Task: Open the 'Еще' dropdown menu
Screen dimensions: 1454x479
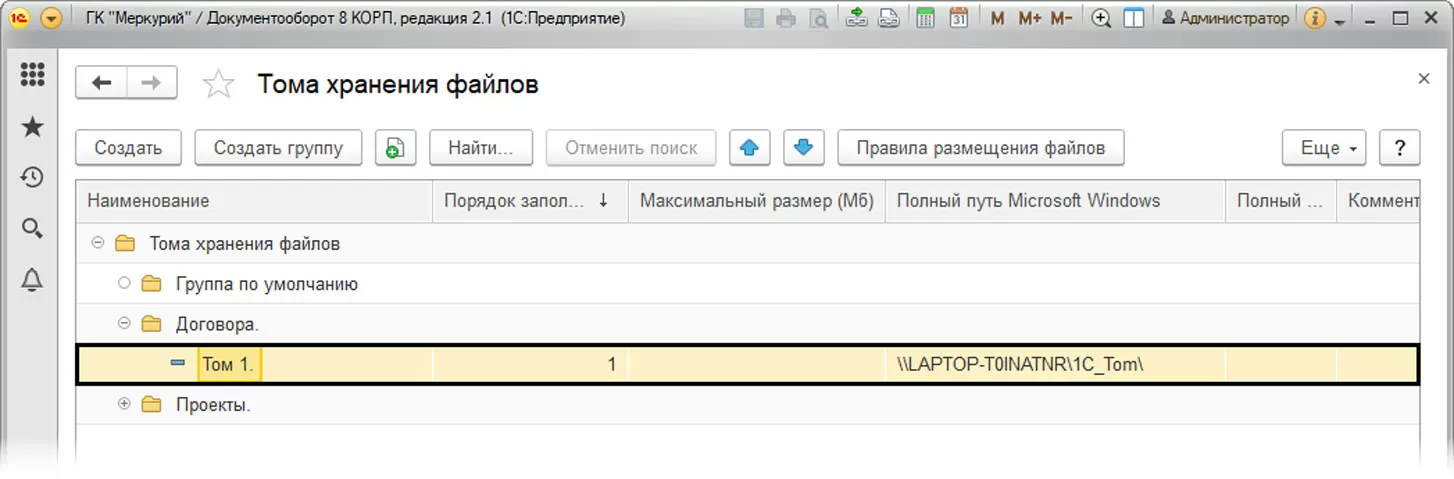Action: pos(1324,148)
